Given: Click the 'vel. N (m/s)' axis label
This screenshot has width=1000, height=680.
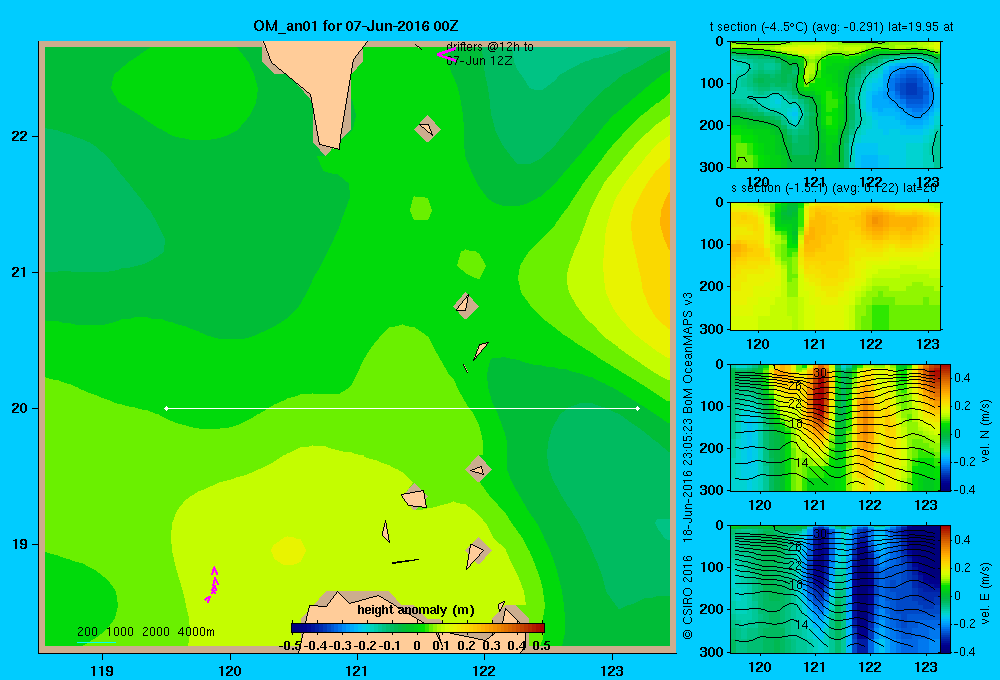Looking at the screenshot, I should point(986,430).
